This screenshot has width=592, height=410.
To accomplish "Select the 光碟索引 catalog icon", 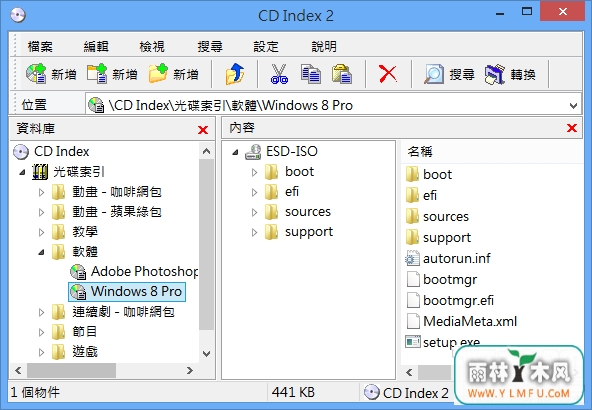I will click(40, 172).
